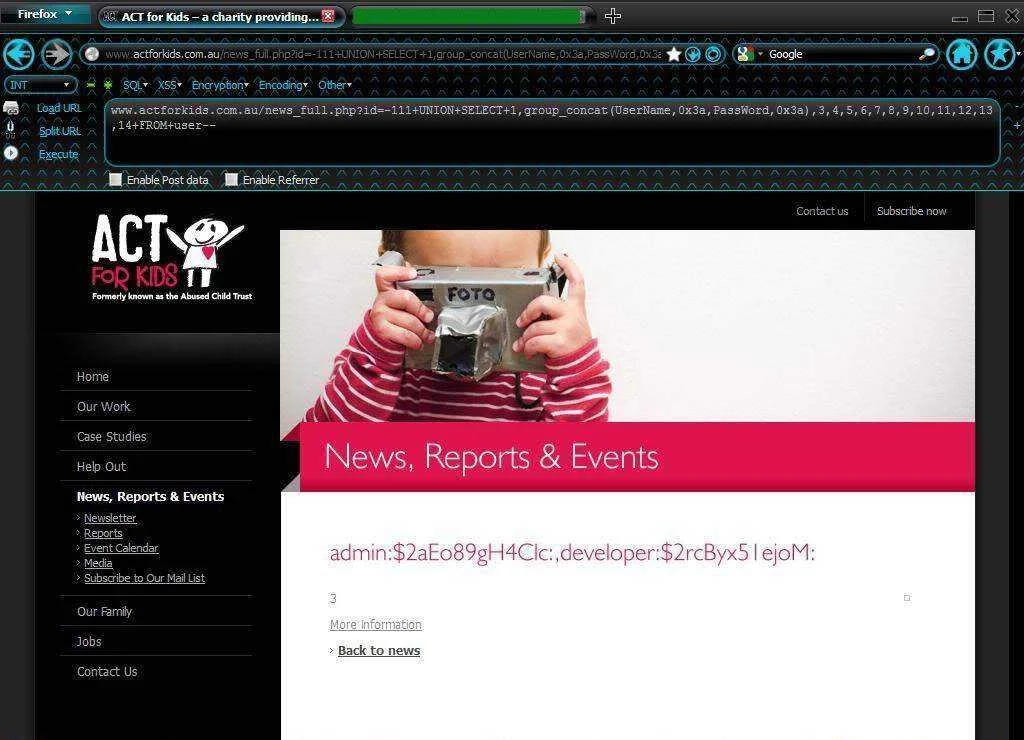The width and height of the screenshot is (1024, 740).
Task: Open Contact Us in the site sidebar
Action: [107, 672]
